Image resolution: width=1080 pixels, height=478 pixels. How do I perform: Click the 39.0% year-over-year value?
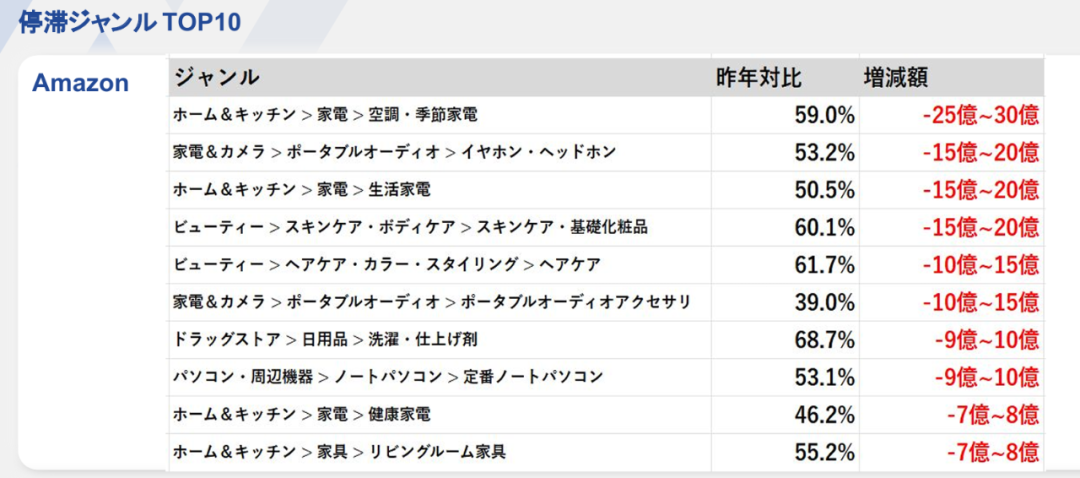pos(824,301)
